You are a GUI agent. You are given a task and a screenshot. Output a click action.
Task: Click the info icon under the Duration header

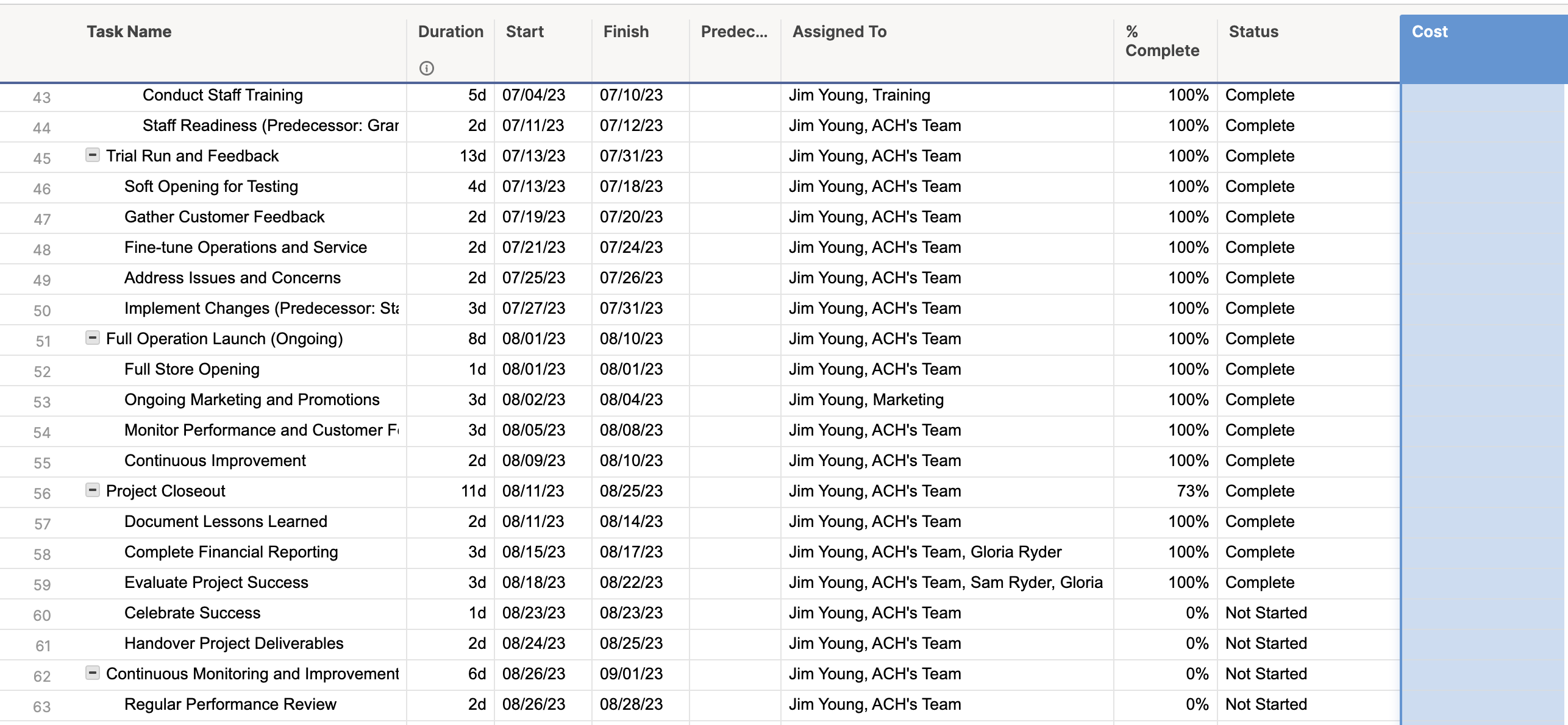point(427,69)
